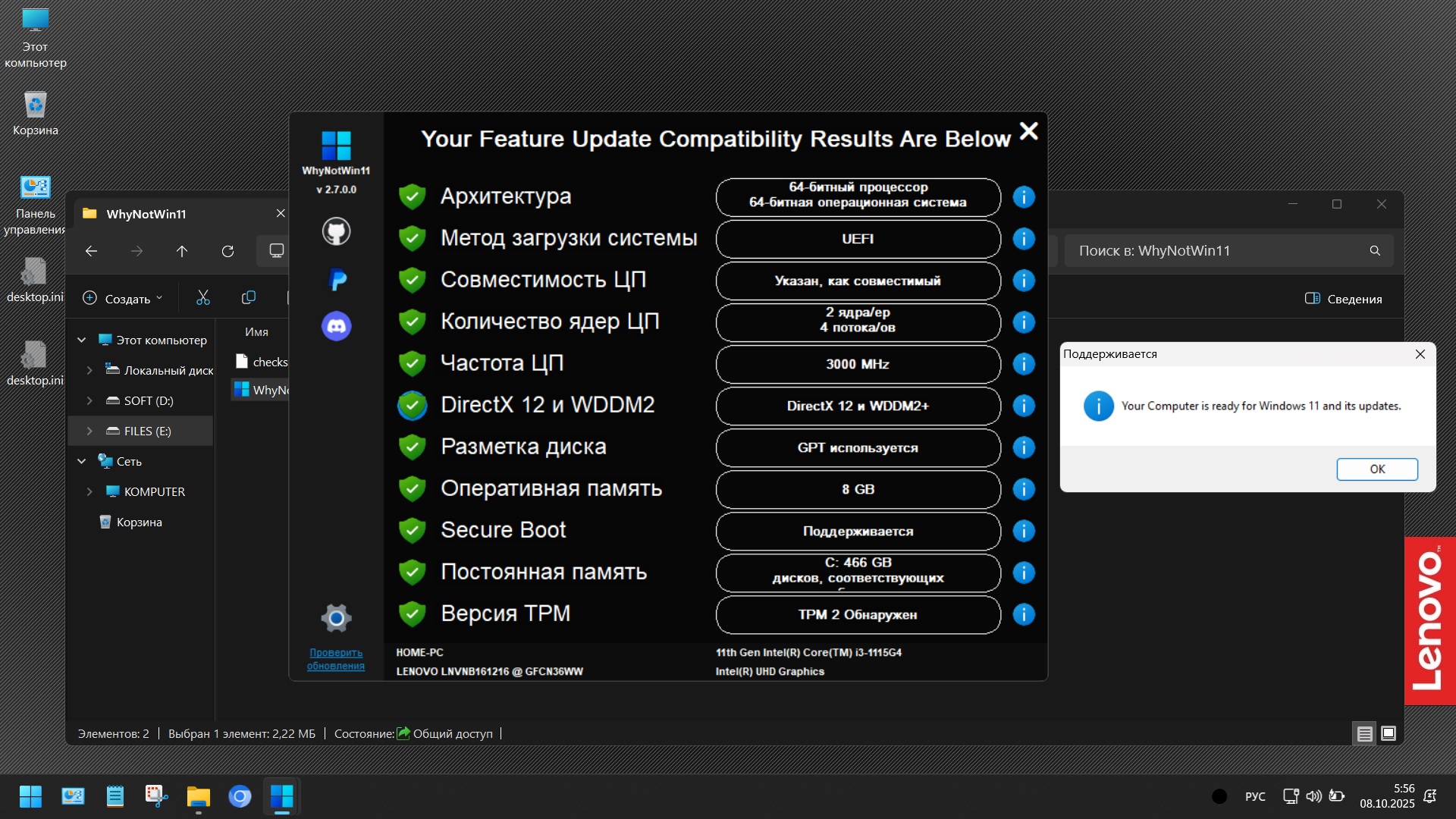1456x819 pixels.
Task: Click Explorer refresh button
Action: (227, 251)
